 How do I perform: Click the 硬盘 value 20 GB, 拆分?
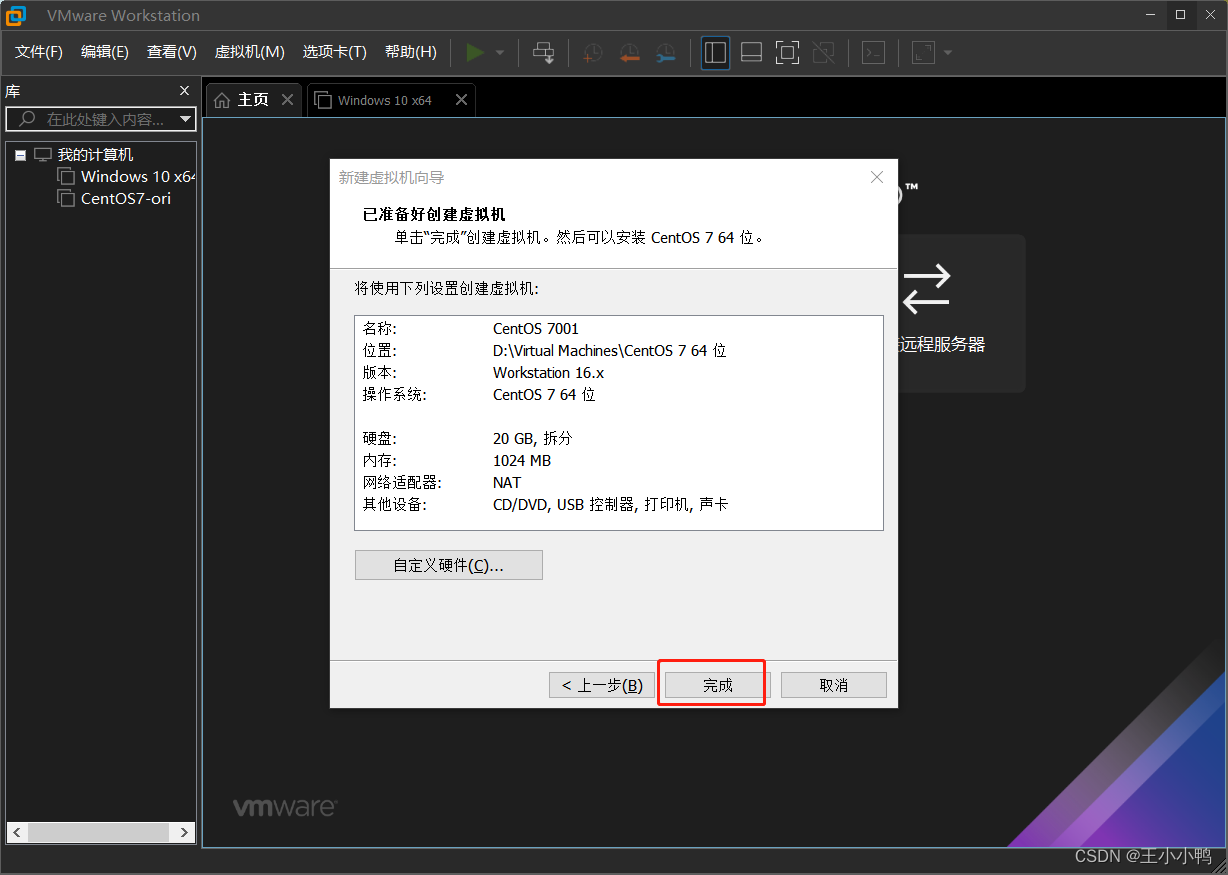click(x=532, y=438)
